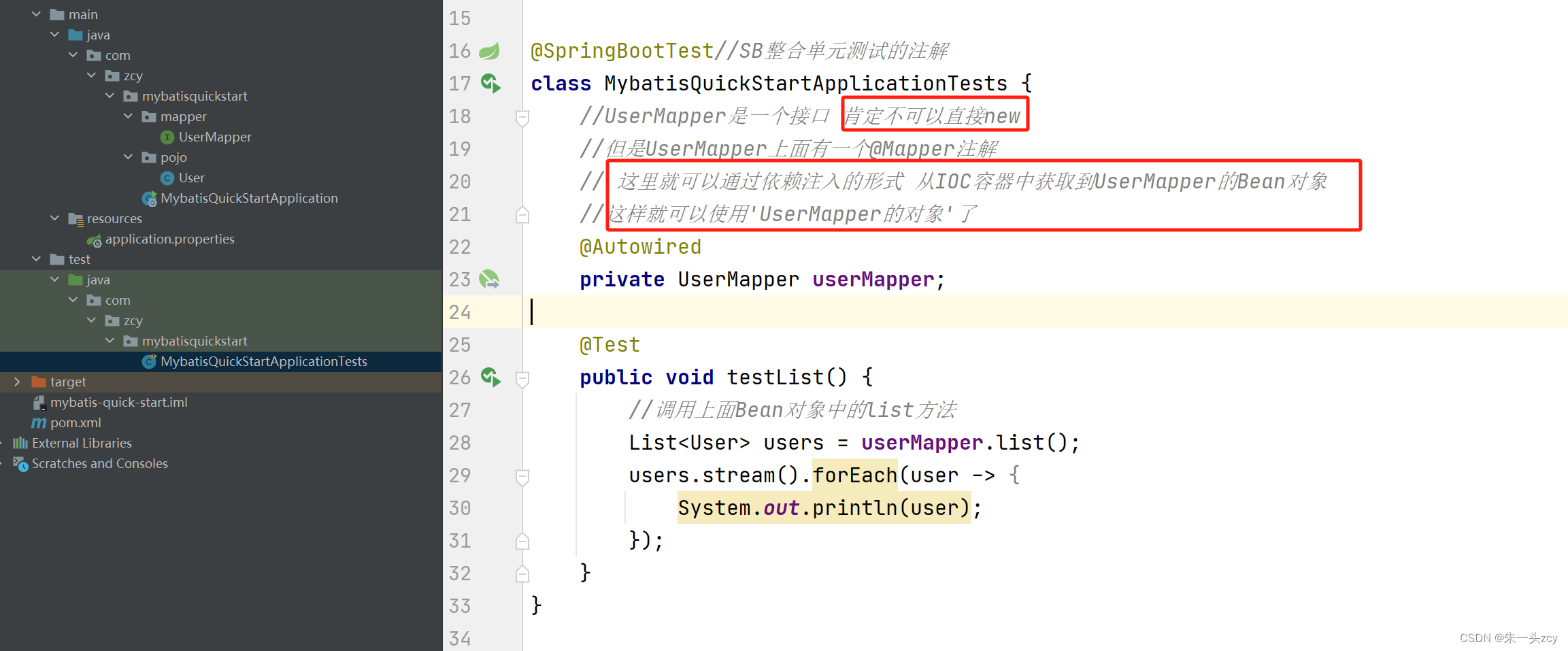Select User in the project tree
The image size is (1568, 651).
point(192,178)
